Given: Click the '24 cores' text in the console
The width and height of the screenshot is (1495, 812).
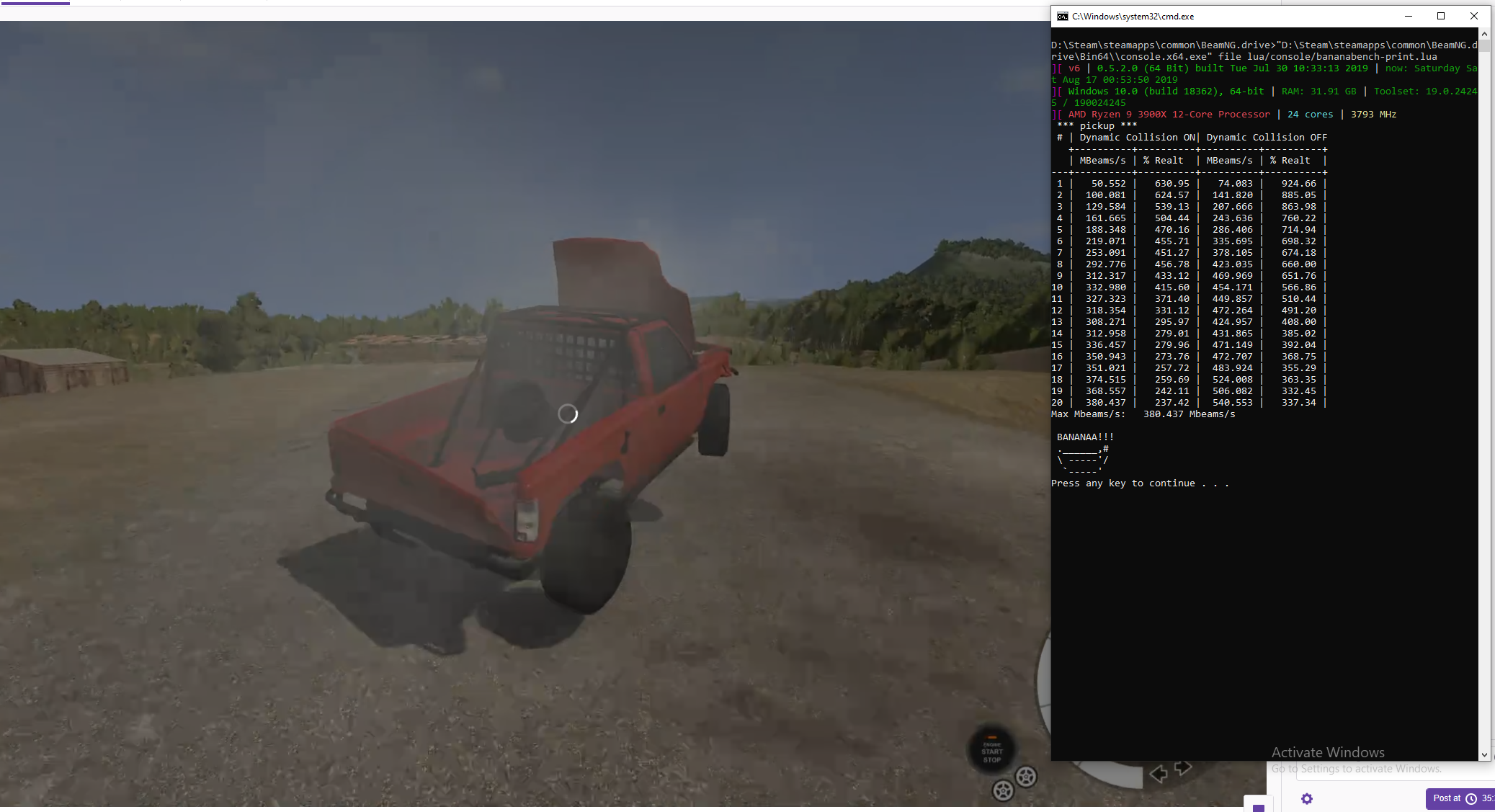Looking at the screenshot, I should coord(1310,115).
